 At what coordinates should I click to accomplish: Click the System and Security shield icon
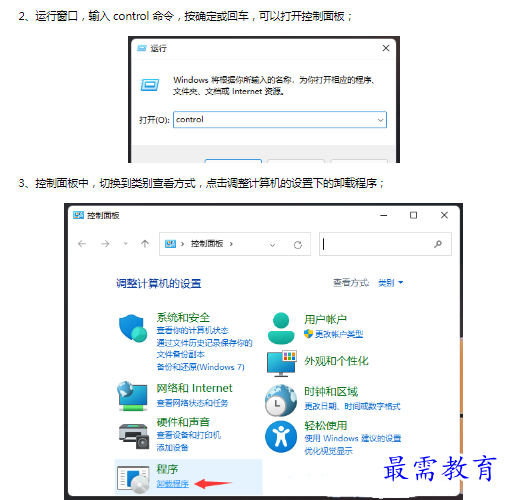click(x=133, y=328)
